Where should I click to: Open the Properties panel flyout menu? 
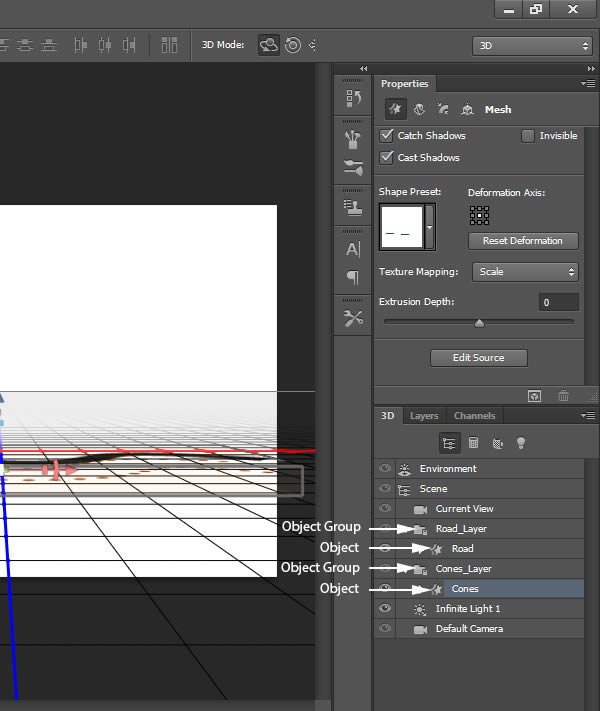click(588, 83)
